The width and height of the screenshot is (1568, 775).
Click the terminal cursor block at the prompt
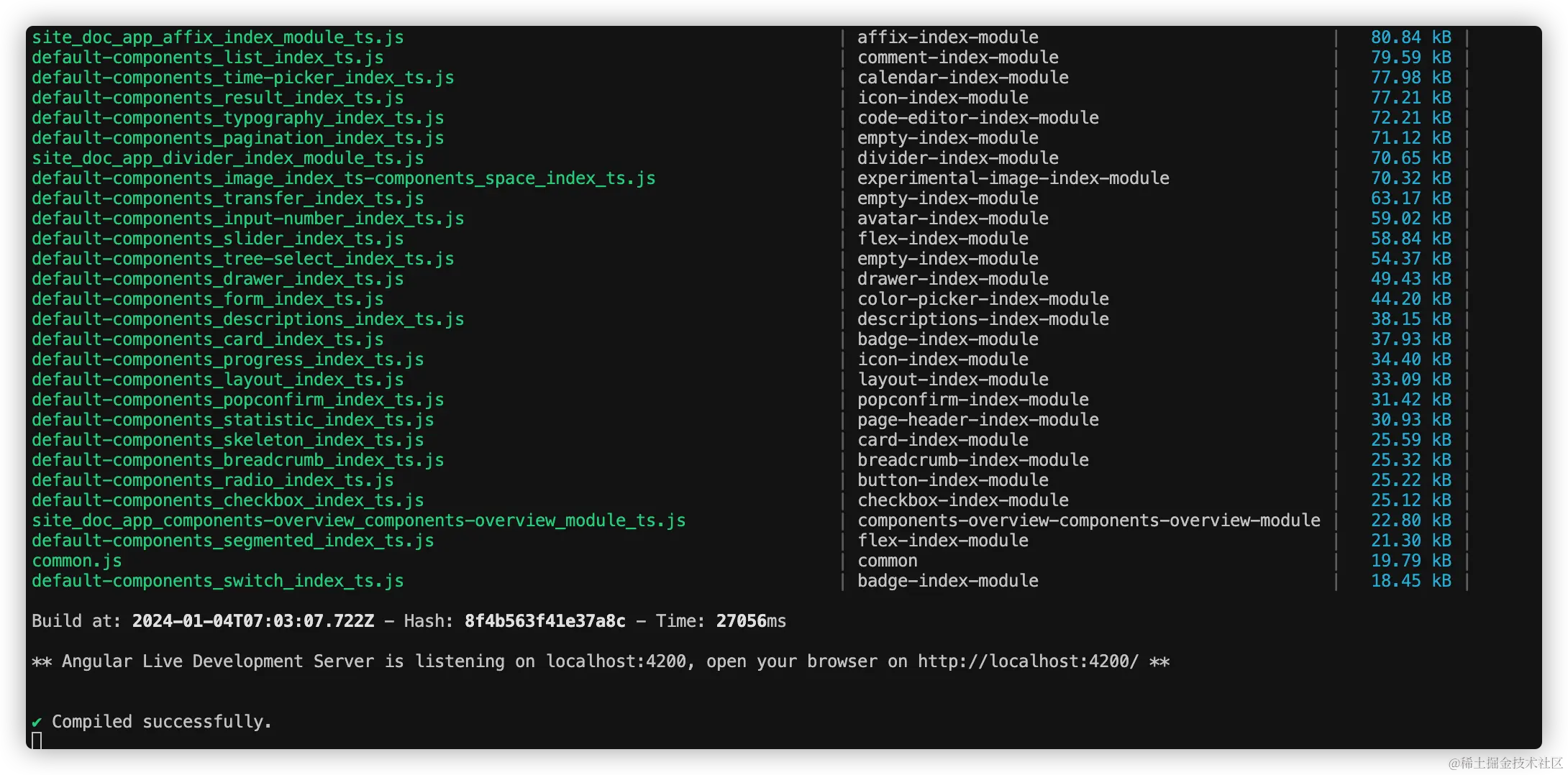[37, 741]
